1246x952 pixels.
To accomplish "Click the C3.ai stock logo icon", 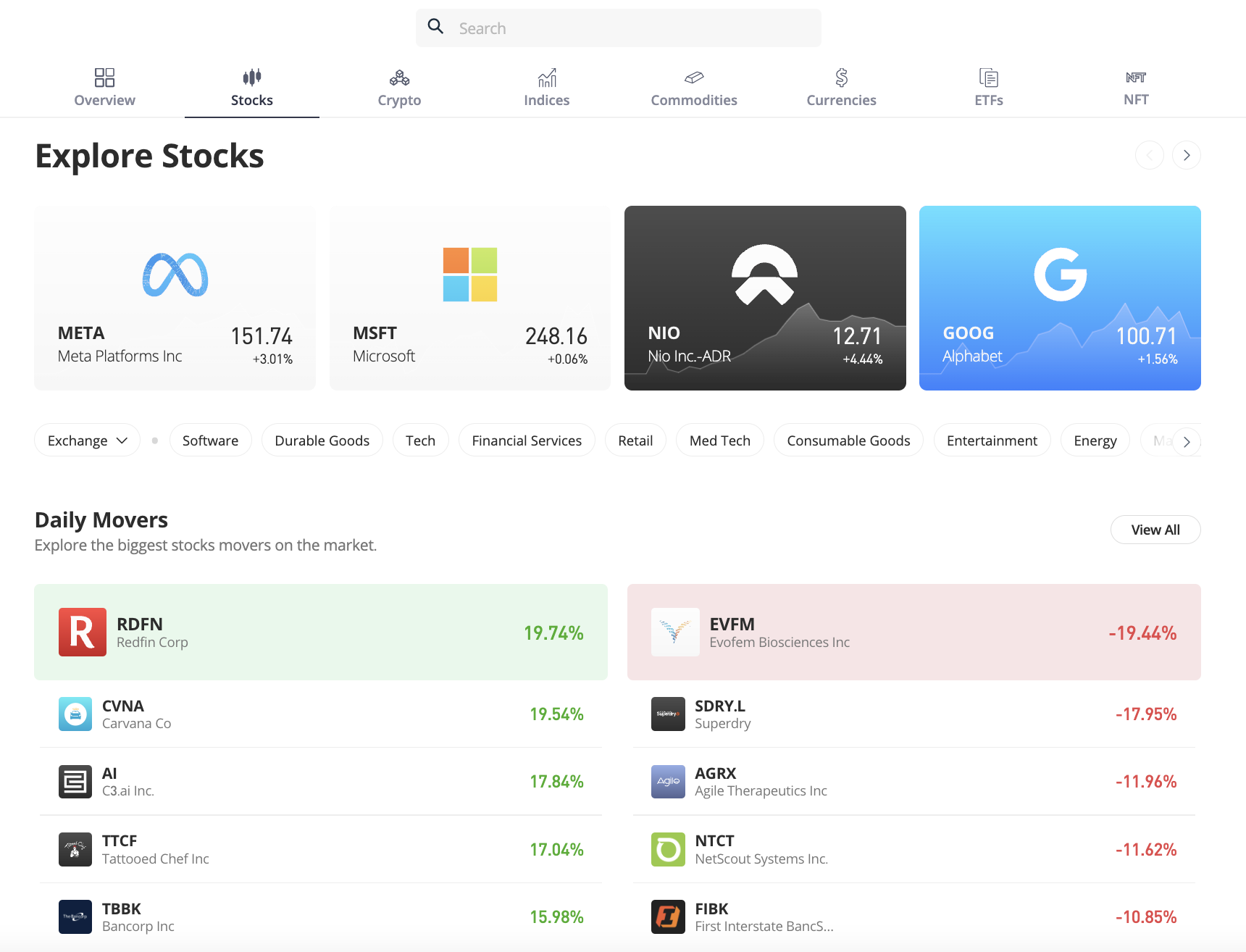I will coord(75,781).
